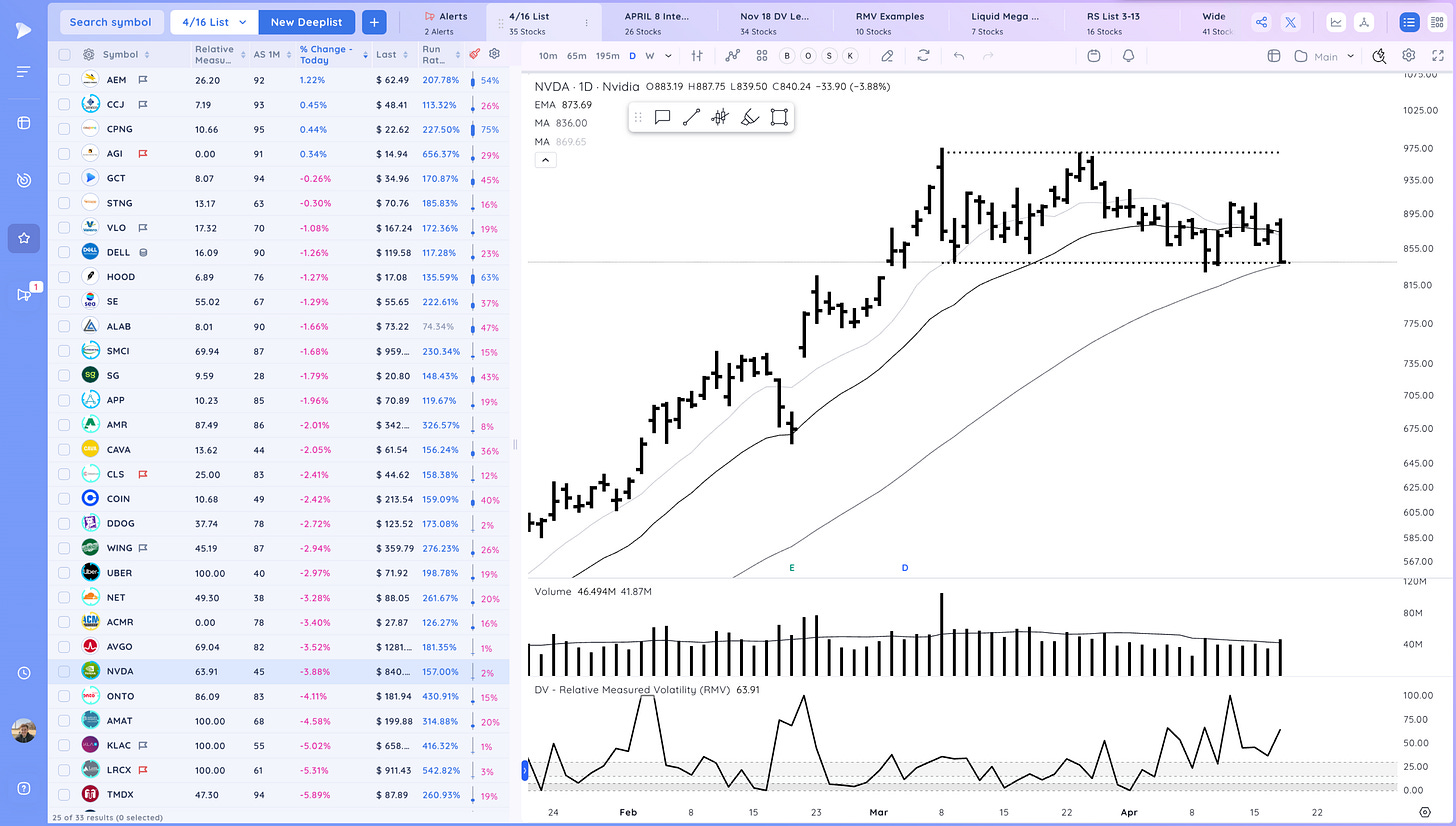Select the eraser icon in chart toolbar
1456x826 pixels.
click(x=887, y=56)
